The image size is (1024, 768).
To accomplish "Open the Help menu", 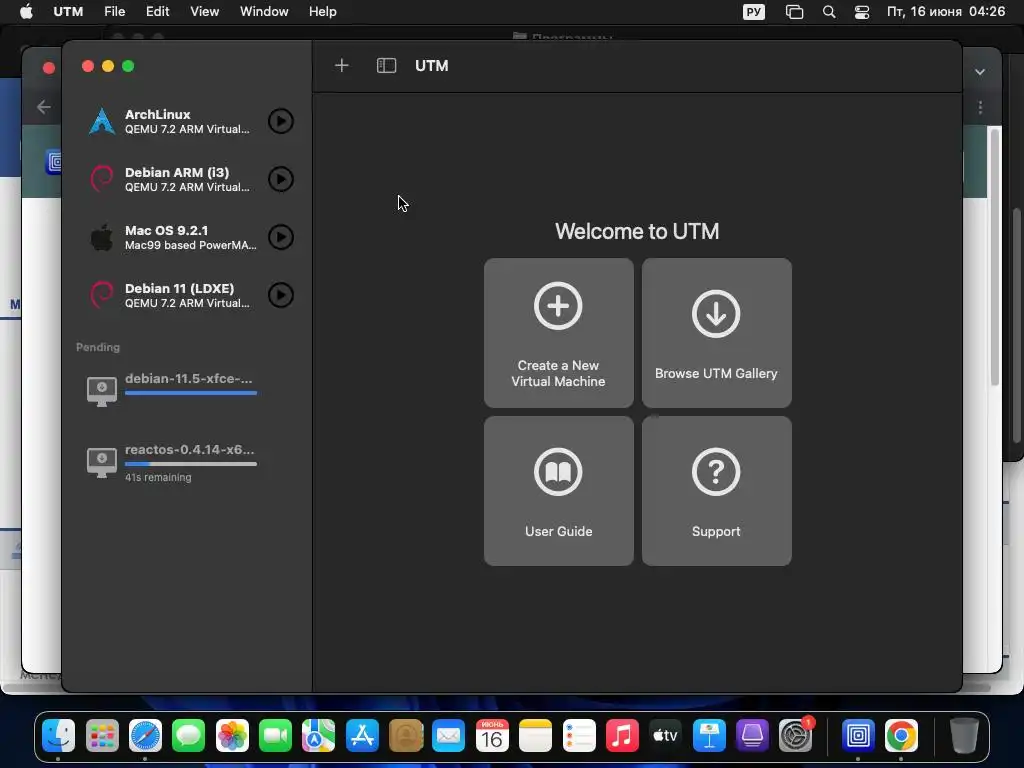I will click(323, 12).
